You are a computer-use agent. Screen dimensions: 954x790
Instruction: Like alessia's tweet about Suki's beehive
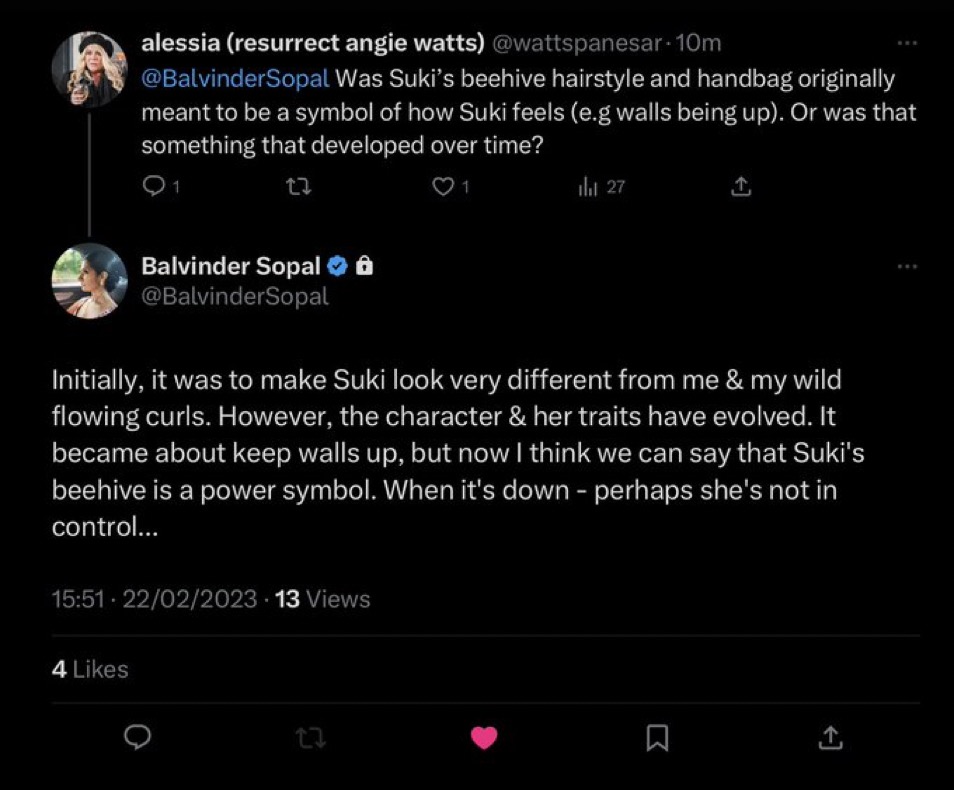443,186
